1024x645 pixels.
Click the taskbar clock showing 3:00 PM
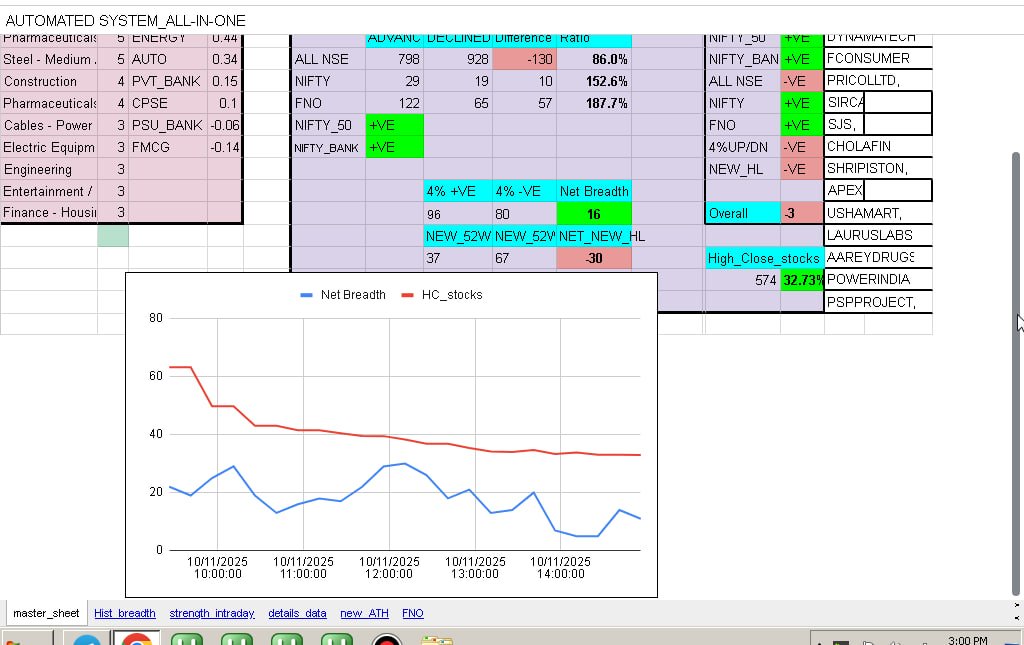pos(967,640)
